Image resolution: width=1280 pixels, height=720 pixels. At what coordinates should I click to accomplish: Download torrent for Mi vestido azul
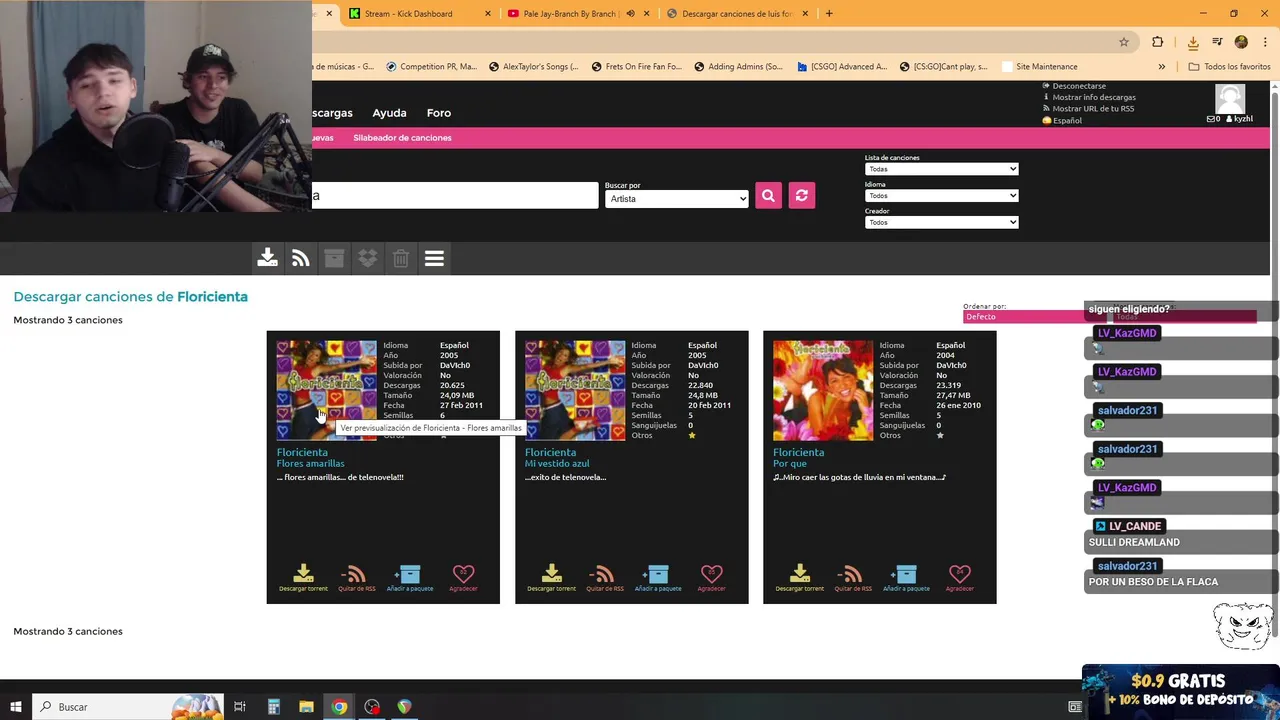[551, 577]
